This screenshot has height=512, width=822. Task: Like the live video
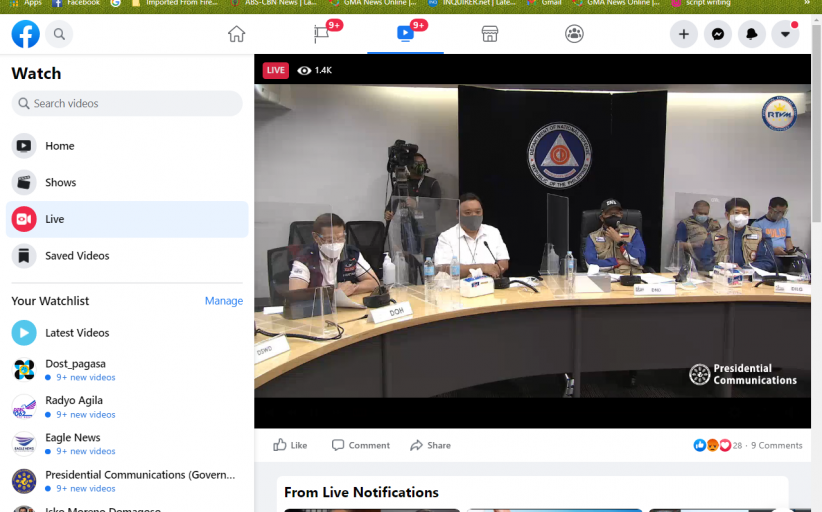pyautogui.click(x=290, y=445)
